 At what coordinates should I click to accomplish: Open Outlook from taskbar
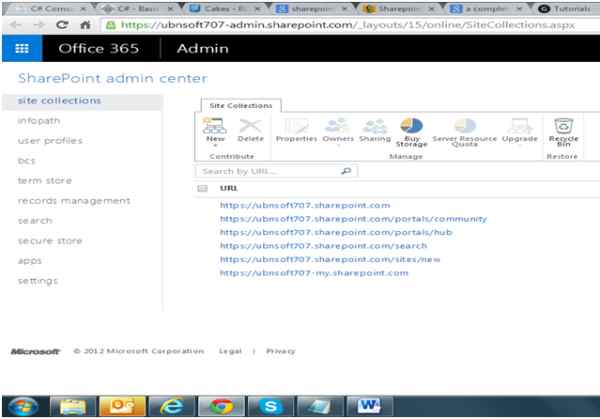122,406
